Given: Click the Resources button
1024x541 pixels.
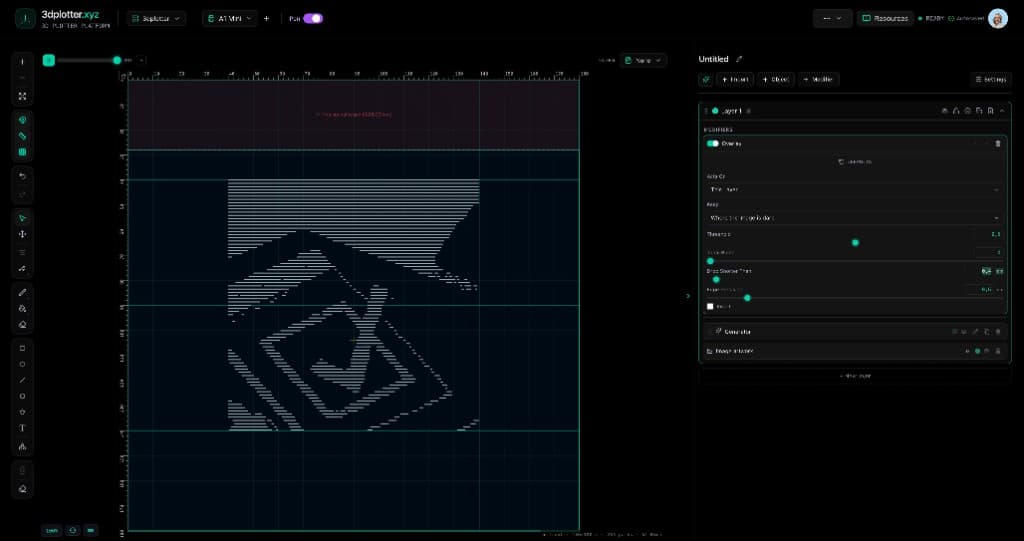Looking at the screenshot, I should pos(886,18).
